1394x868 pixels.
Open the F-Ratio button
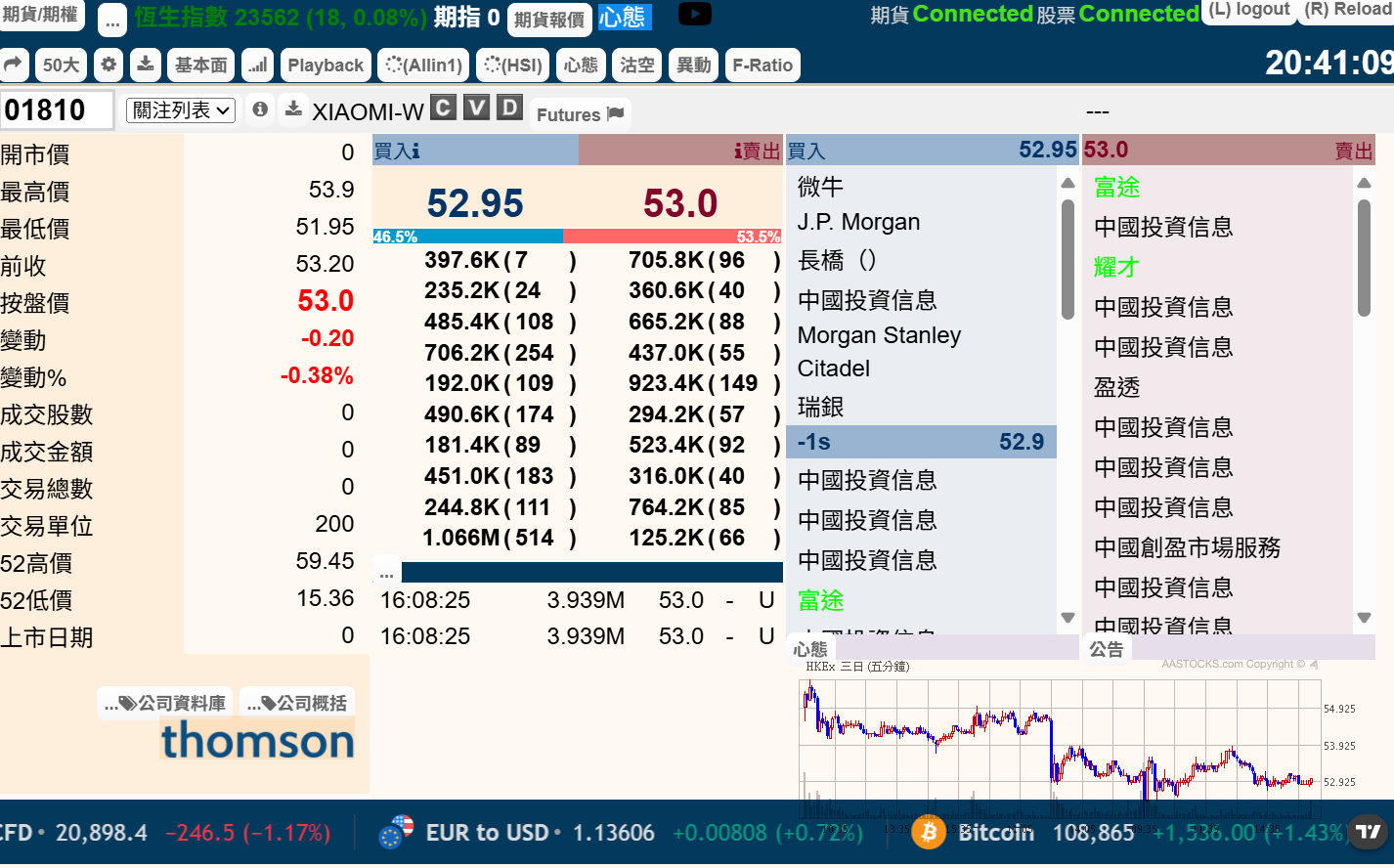click(x=762, y=65)
